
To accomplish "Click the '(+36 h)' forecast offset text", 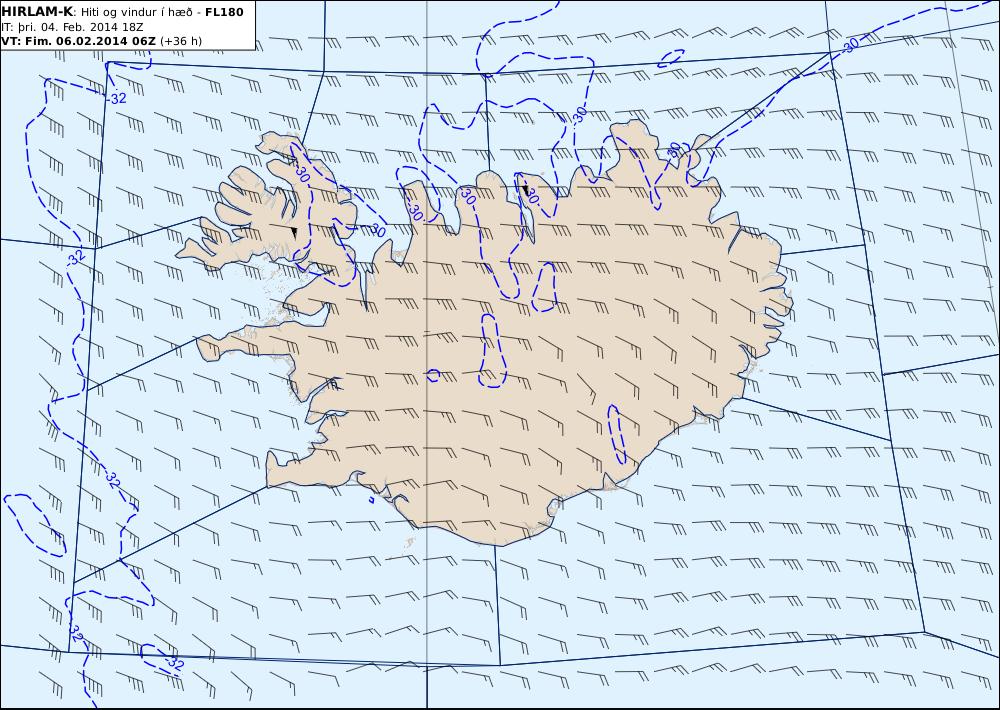I will (x=180, y=41).
